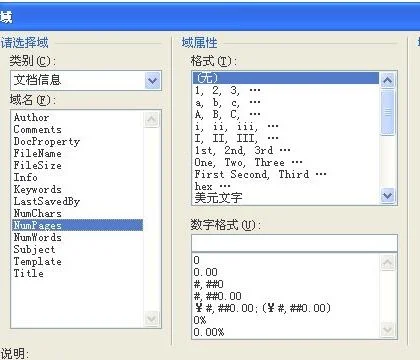This screenshot has height=360, width=420.
Task: Click format list scroll-up arrow
Action: click(388, 80)
